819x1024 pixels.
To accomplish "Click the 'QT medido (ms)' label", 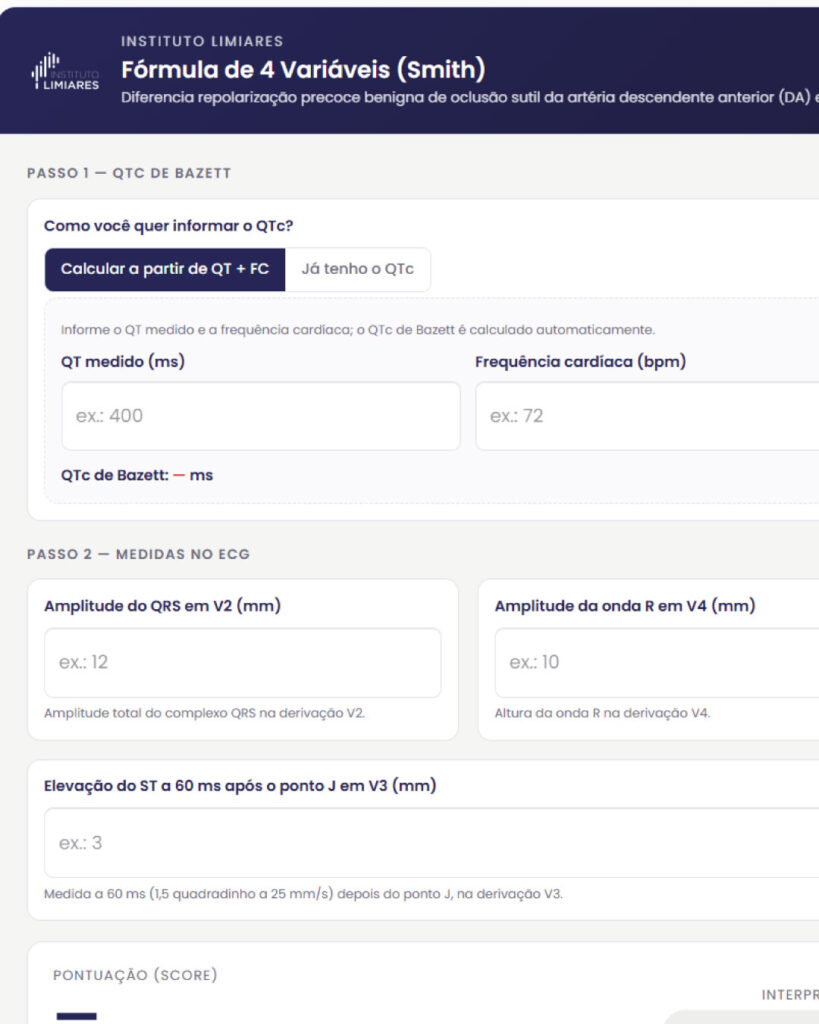I will tap(123, 361).
